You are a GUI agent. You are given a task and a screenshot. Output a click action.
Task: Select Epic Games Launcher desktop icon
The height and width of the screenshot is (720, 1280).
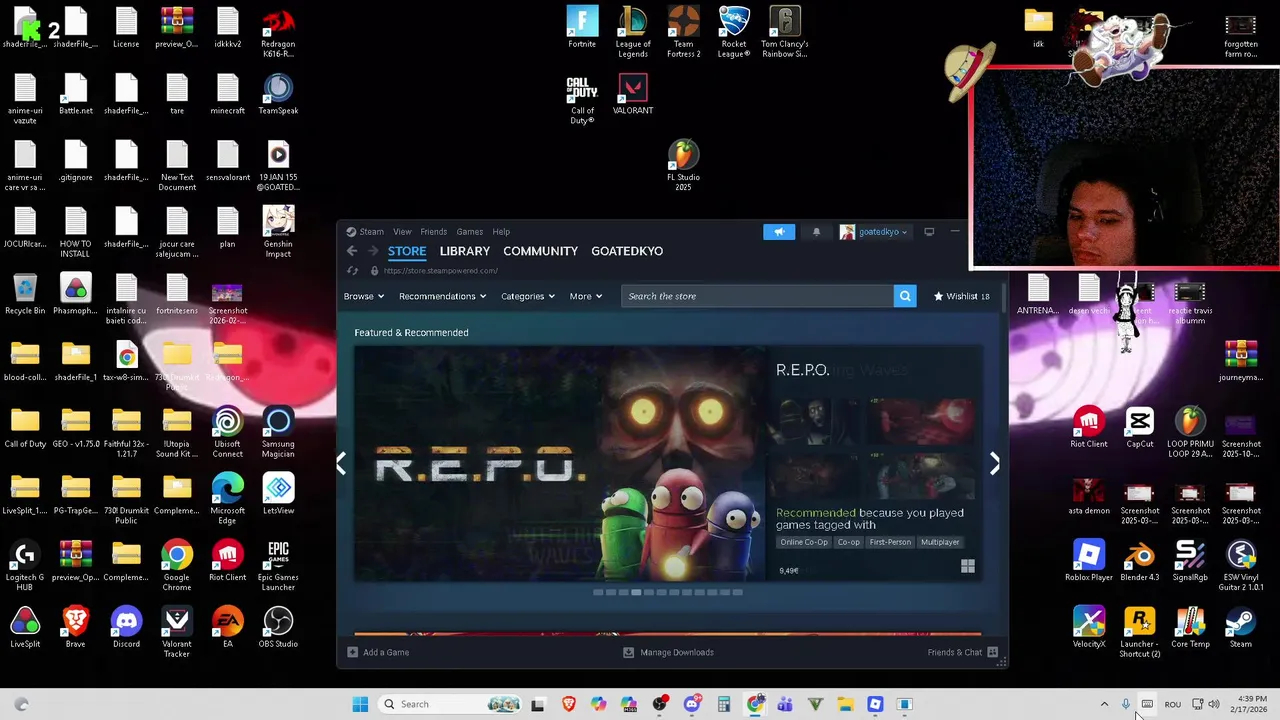tap(278, 565)
